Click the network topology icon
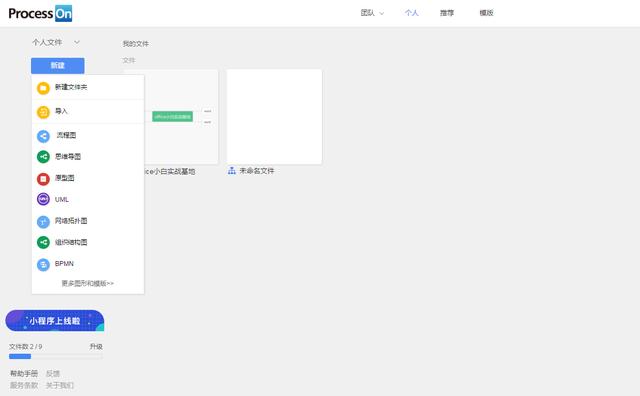The height and width of the screenshot is (396, 640). [43, 221]
